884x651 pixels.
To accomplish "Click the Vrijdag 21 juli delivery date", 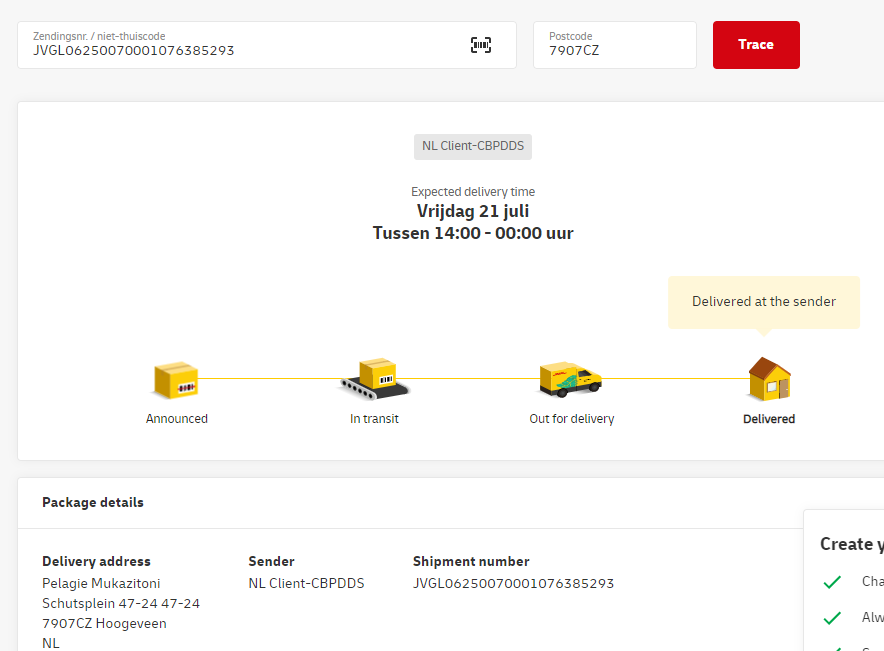I will (x=473, y=211).
